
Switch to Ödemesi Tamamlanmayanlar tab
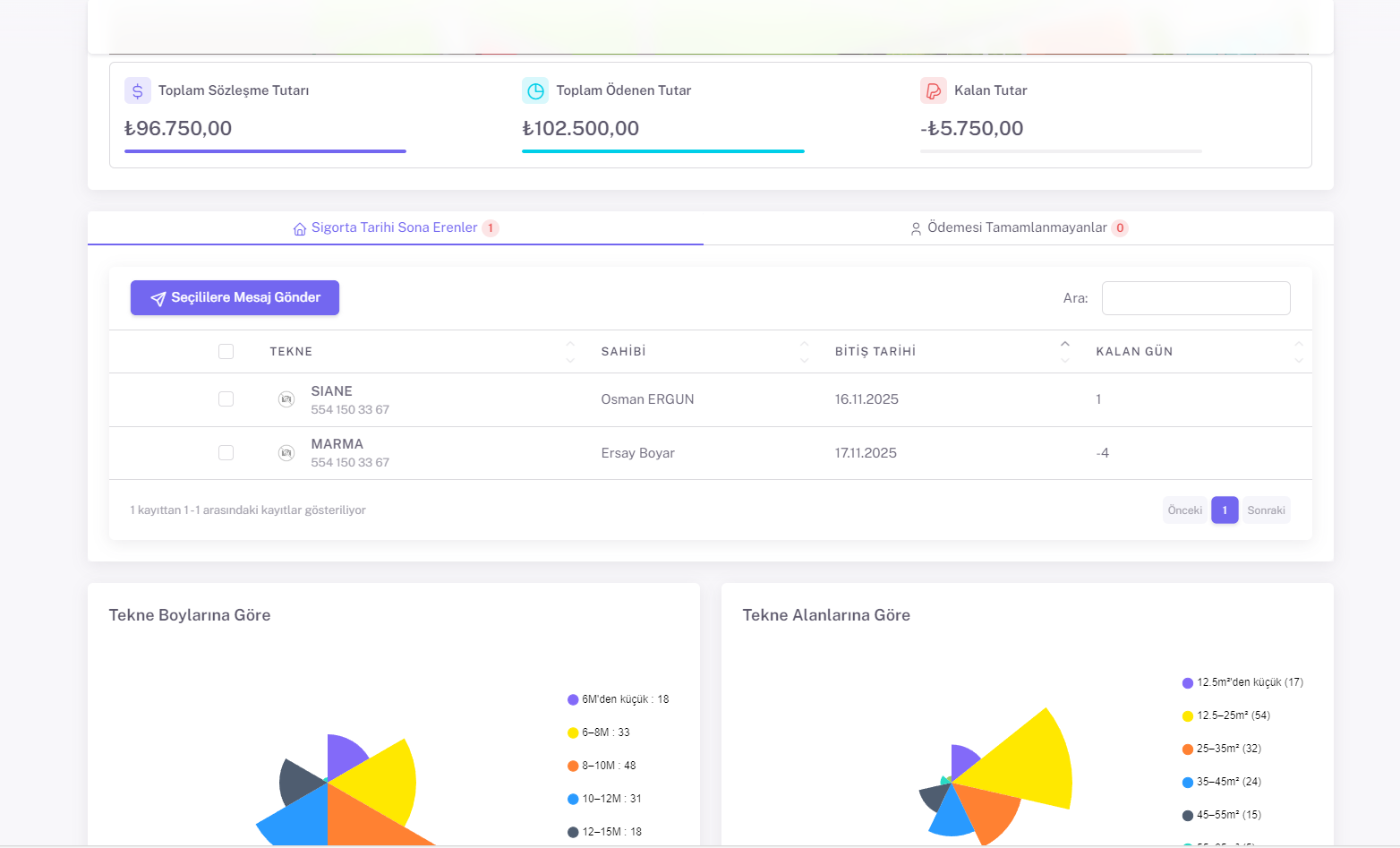(1017, 227)
